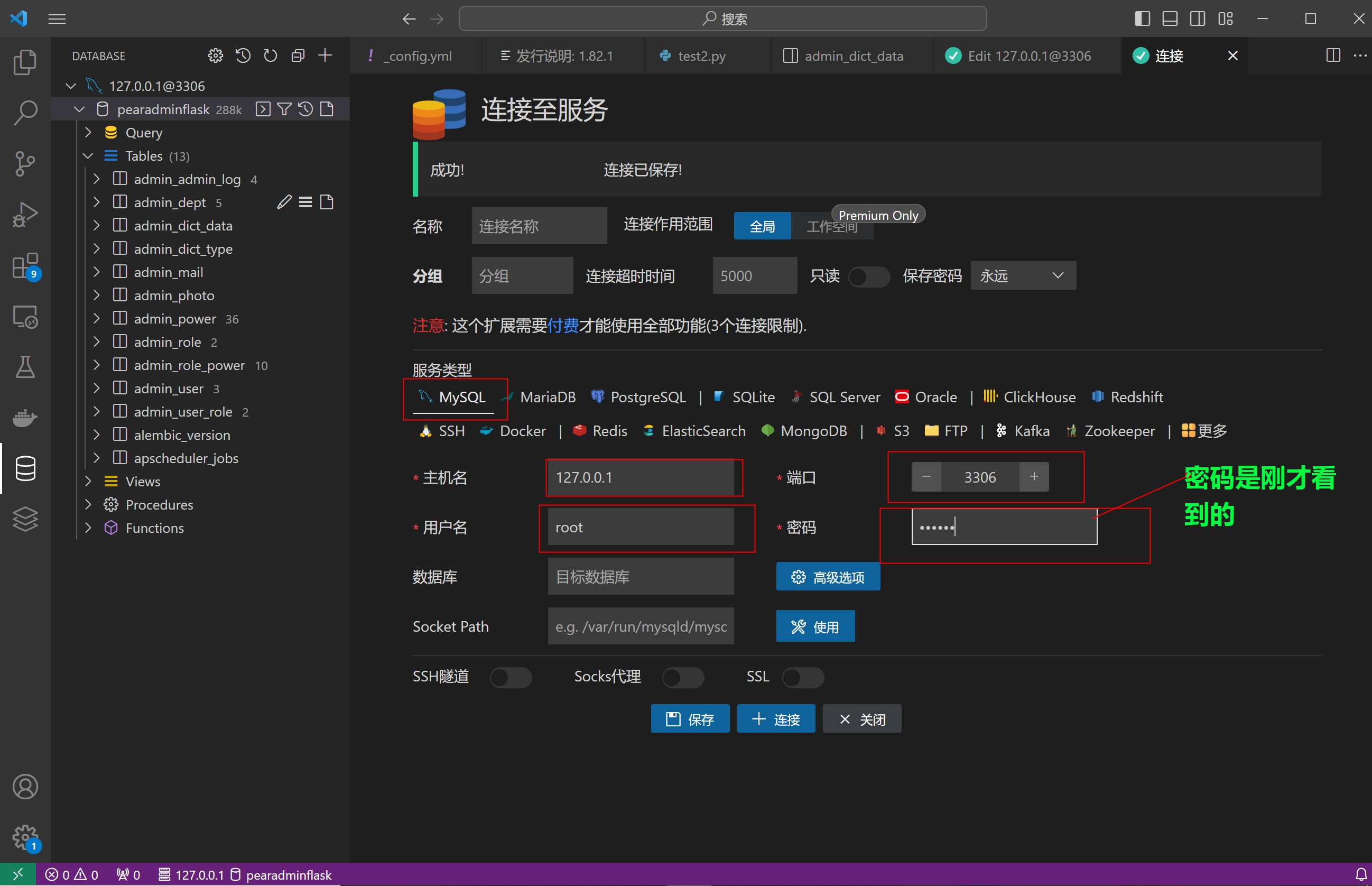Focus the 主机名 host field
The height and width of the screenshot is (886, 1372).
[641, 478]
